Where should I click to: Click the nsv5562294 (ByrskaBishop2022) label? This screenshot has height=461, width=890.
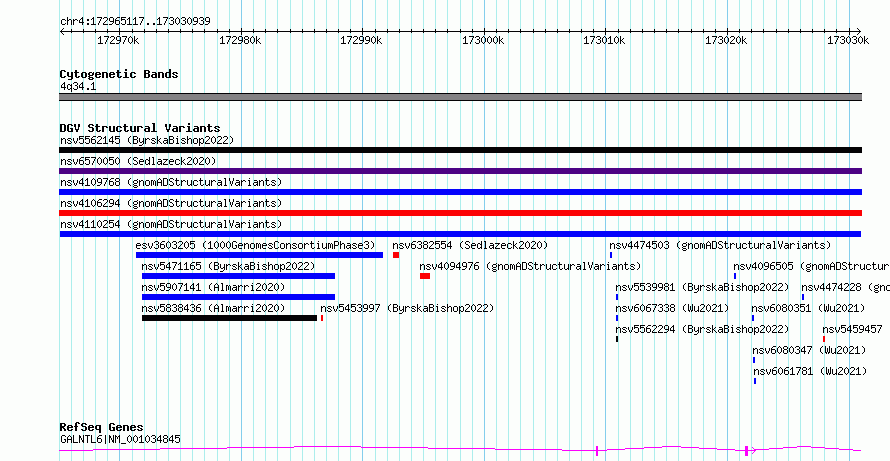pyautogui.click(x=702, y=329)
